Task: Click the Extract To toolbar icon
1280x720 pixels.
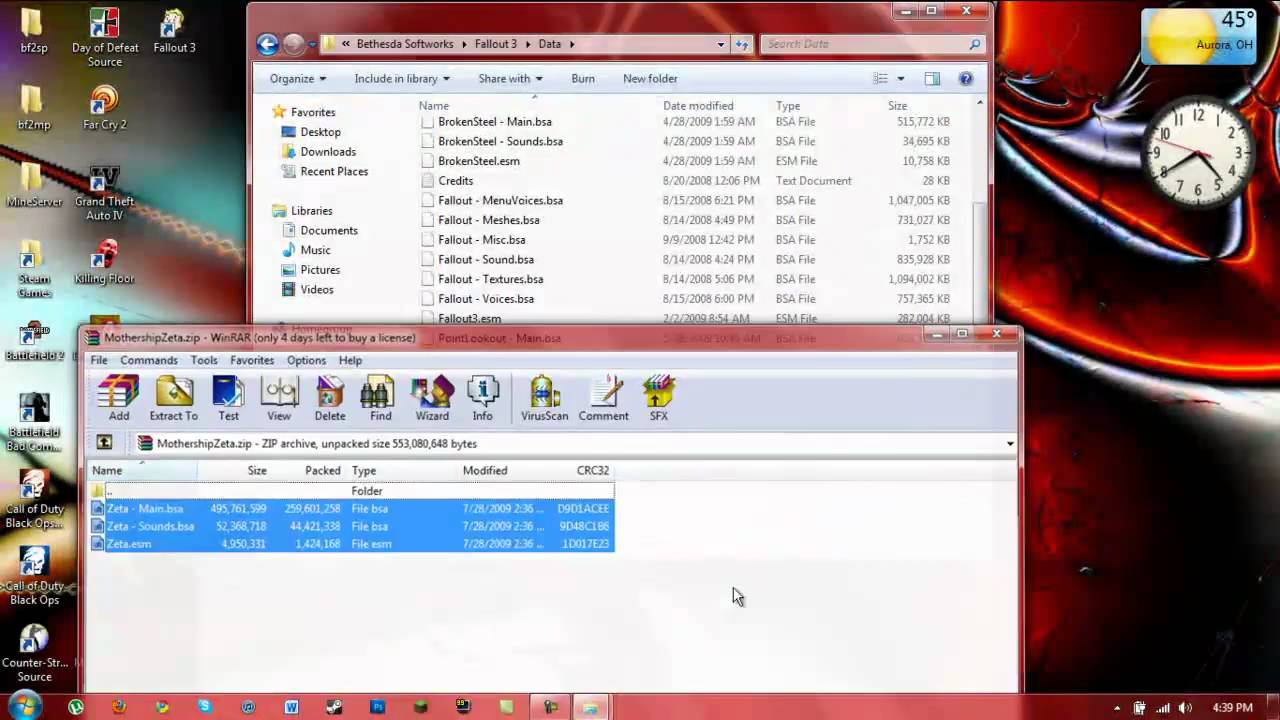Action: (x=173, y=398)
